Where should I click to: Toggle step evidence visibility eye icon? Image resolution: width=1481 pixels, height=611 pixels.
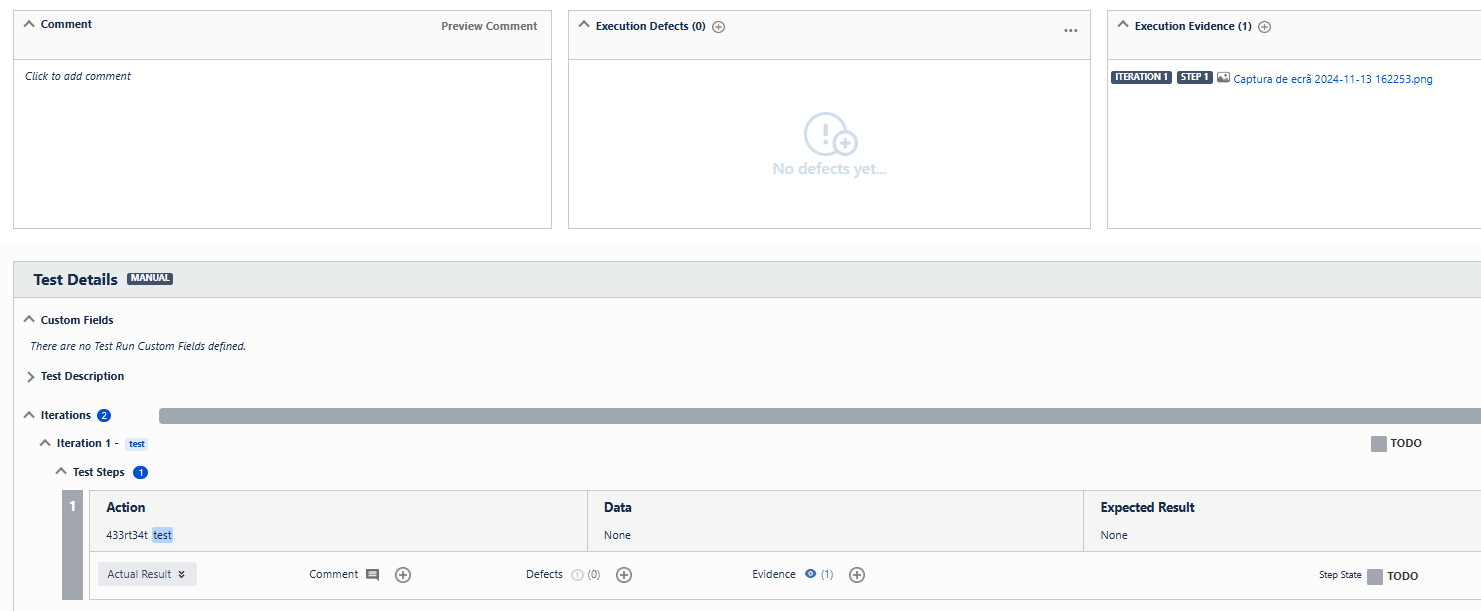coord(810,574)
